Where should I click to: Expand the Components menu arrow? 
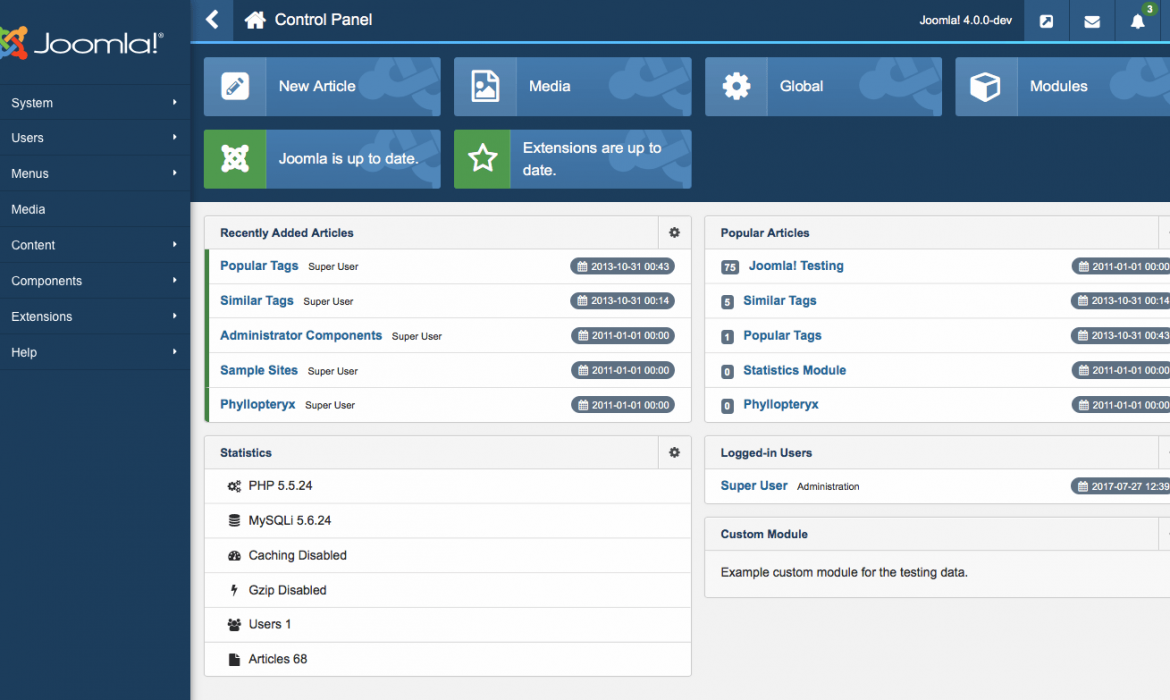pyautogui.click(x=175, y=281)
